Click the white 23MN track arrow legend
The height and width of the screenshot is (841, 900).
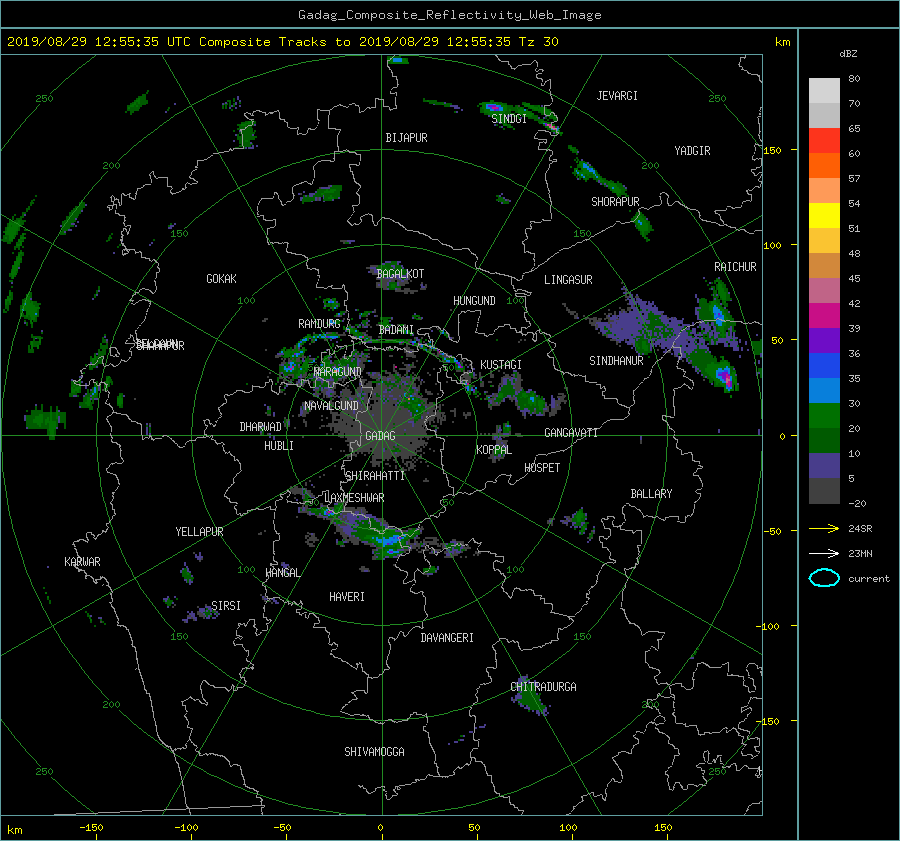click(824, 553)
